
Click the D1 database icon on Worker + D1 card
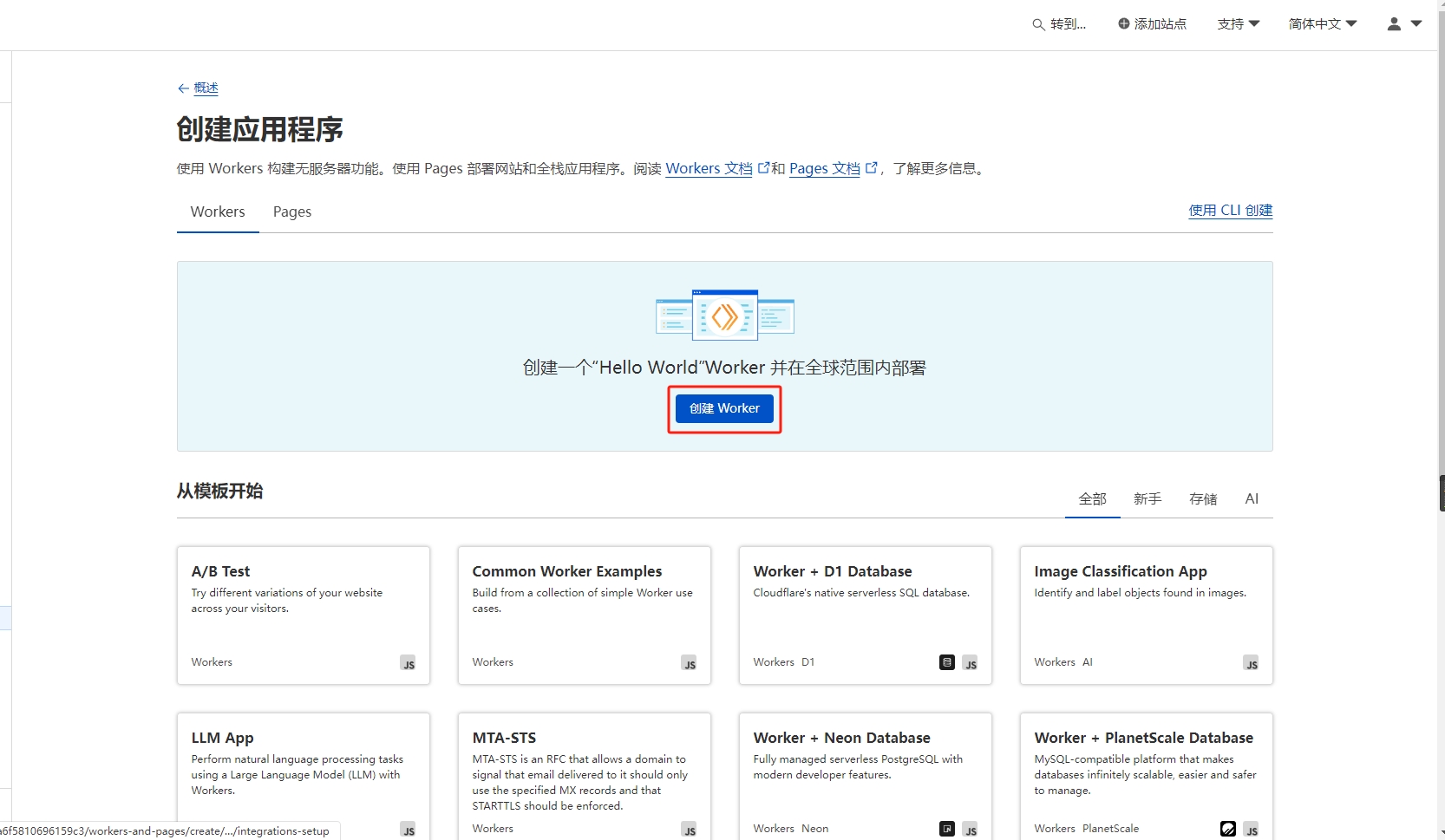947,662
